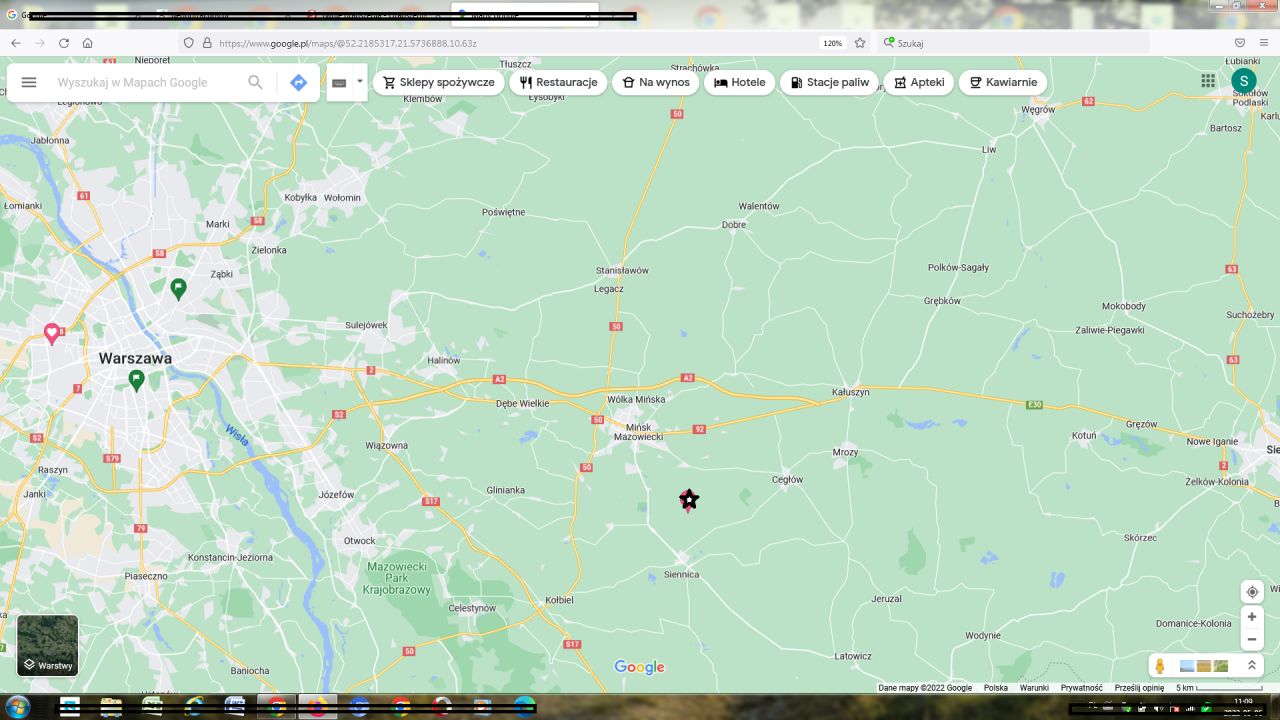Screen dimensions: 1280x720
Task: Switch to the Firefox taskbar button
Action: pyautogui.click(x=318, y=706)
